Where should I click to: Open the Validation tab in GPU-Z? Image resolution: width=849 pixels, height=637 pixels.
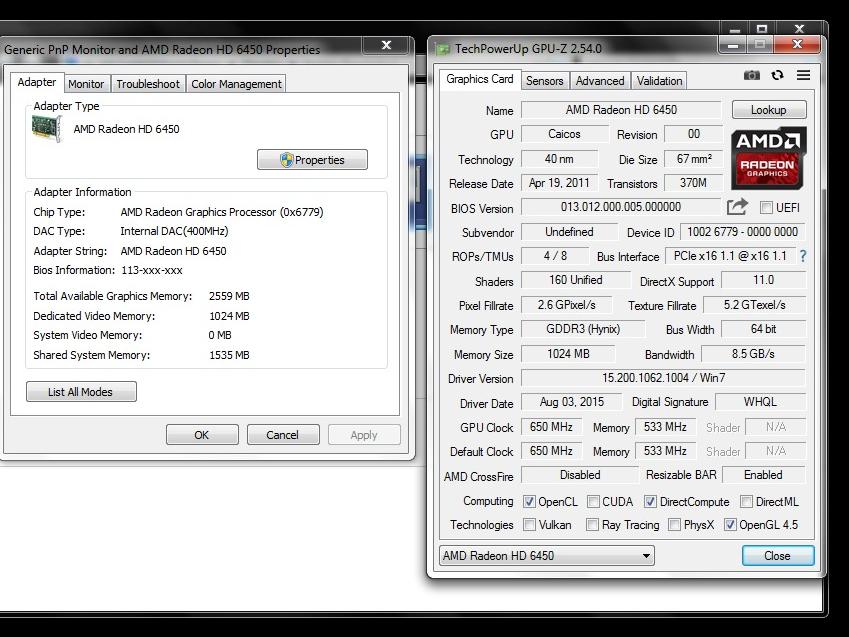point(659,81)
